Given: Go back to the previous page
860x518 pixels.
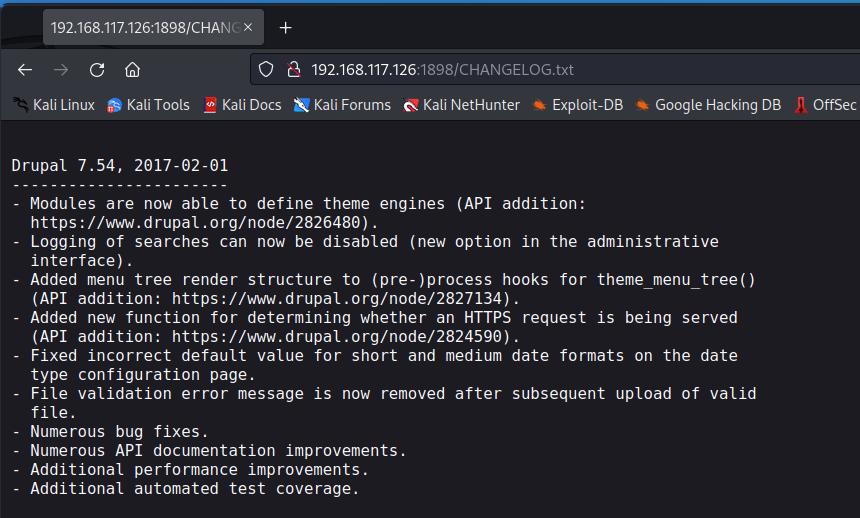Looking at the screenshot, I should [25, 70].
